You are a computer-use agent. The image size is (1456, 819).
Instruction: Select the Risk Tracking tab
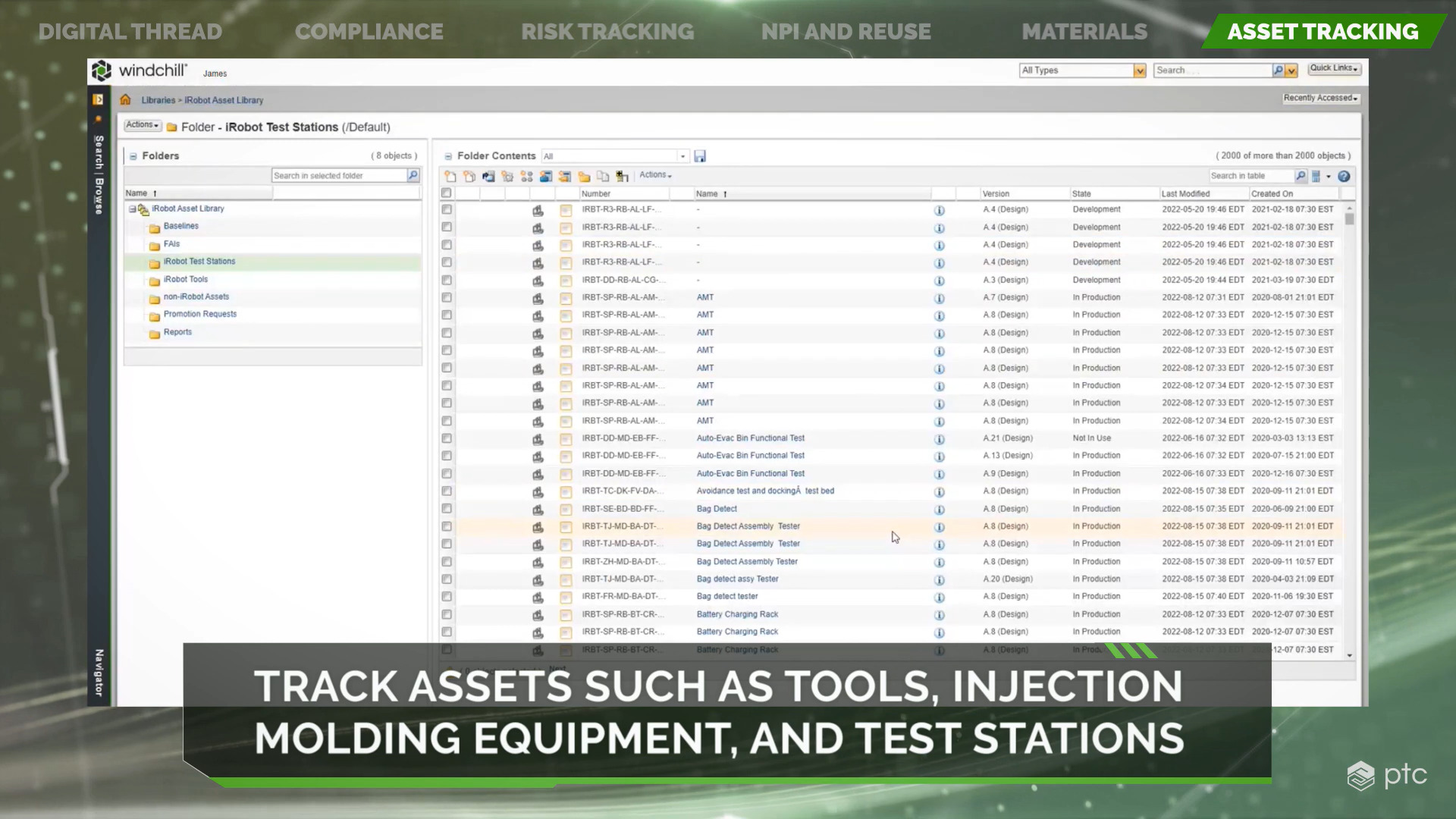[607, 32]
